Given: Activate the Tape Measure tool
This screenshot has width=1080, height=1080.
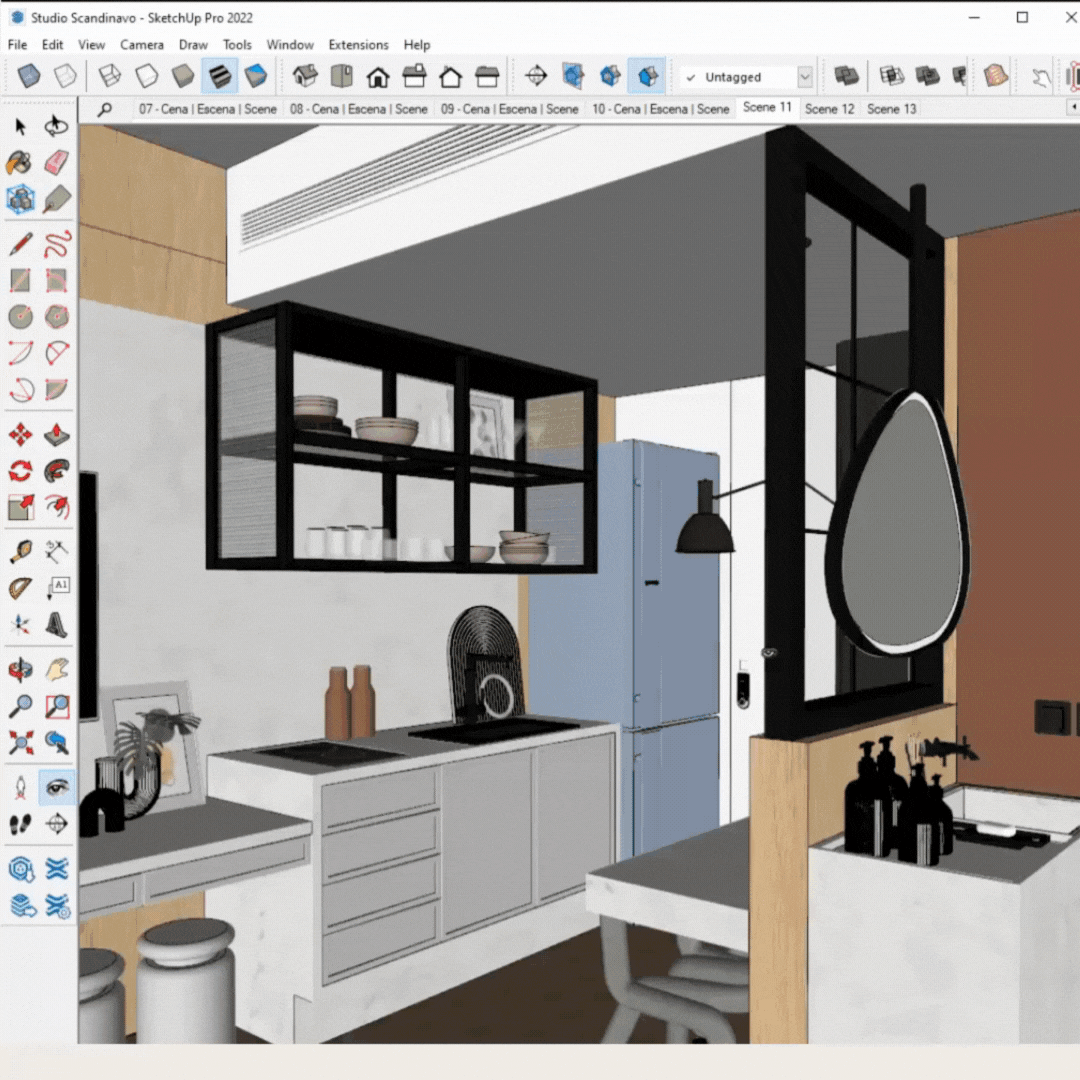Looking at the screenshot, I should [20, 552].
